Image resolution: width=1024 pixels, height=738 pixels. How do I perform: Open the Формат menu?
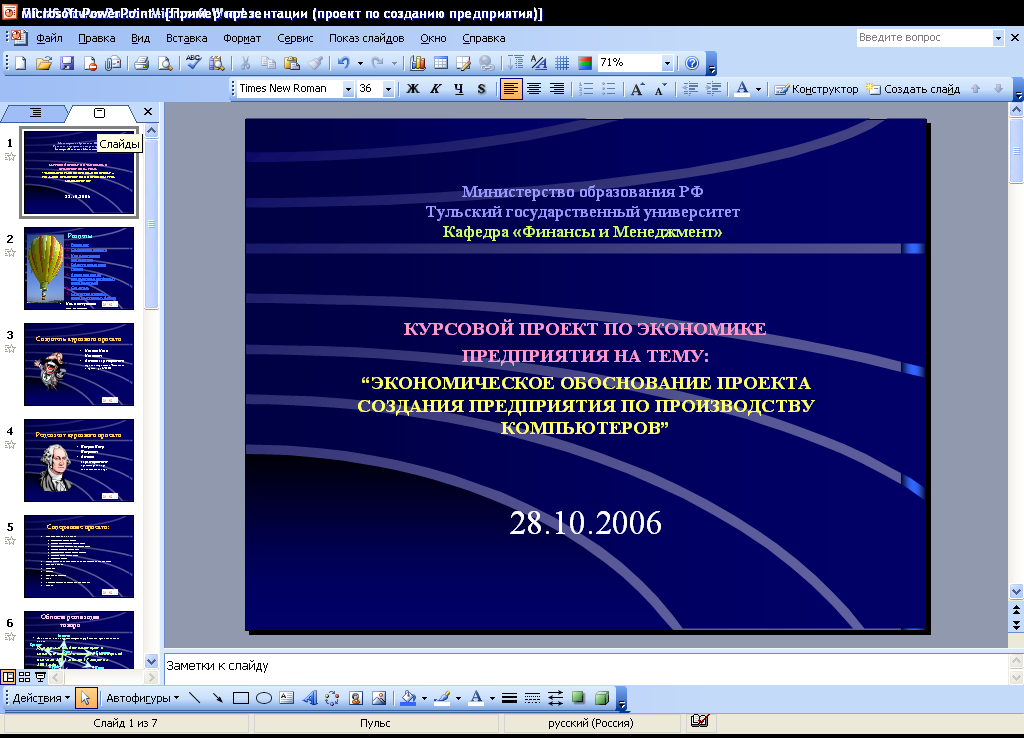coord(242,39)
